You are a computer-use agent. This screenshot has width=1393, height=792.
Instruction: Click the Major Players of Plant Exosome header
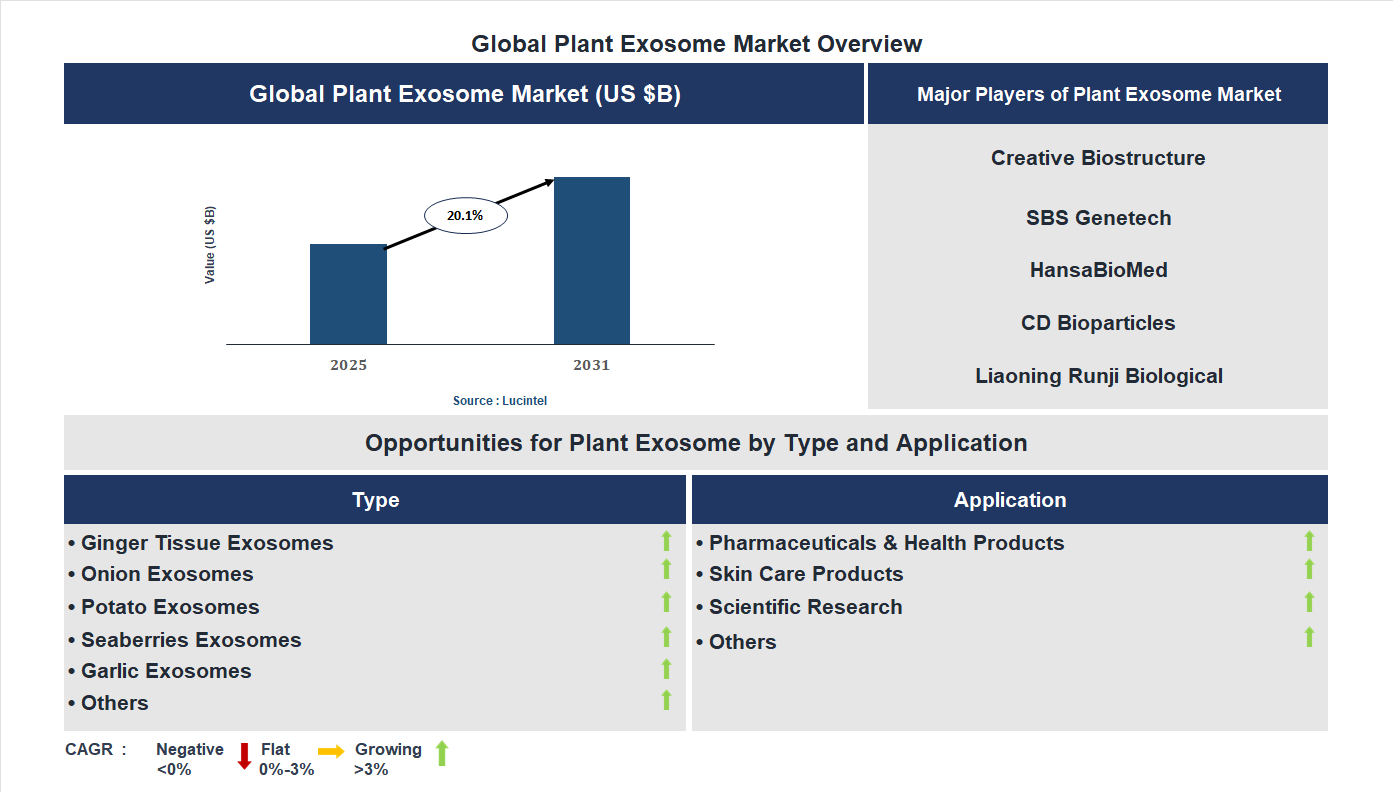1098,93
